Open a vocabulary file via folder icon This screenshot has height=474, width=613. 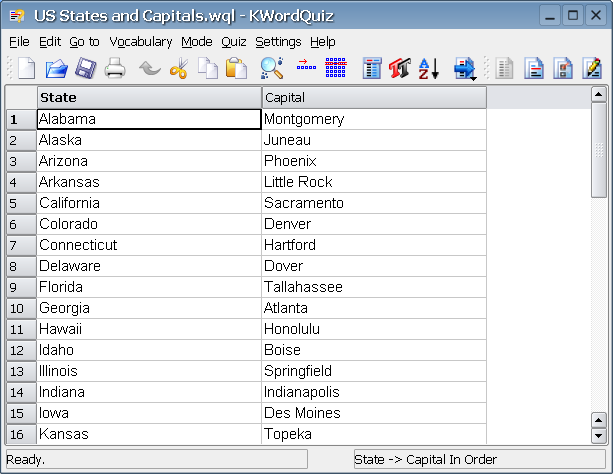[56, 68]
